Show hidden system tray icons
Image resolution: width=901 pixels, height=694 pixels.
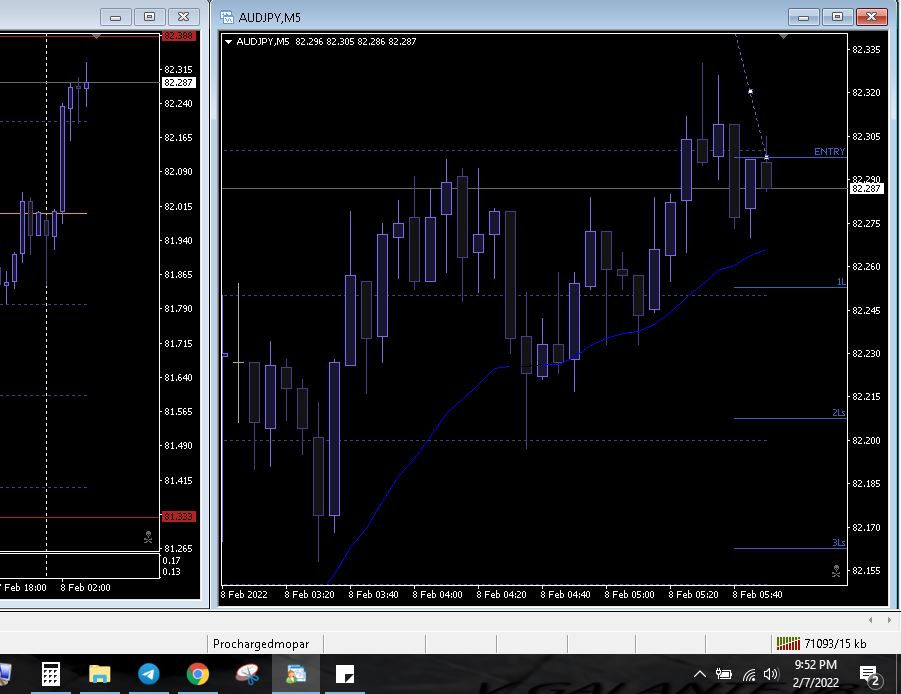pyautogui.click(x=699, y=675)
